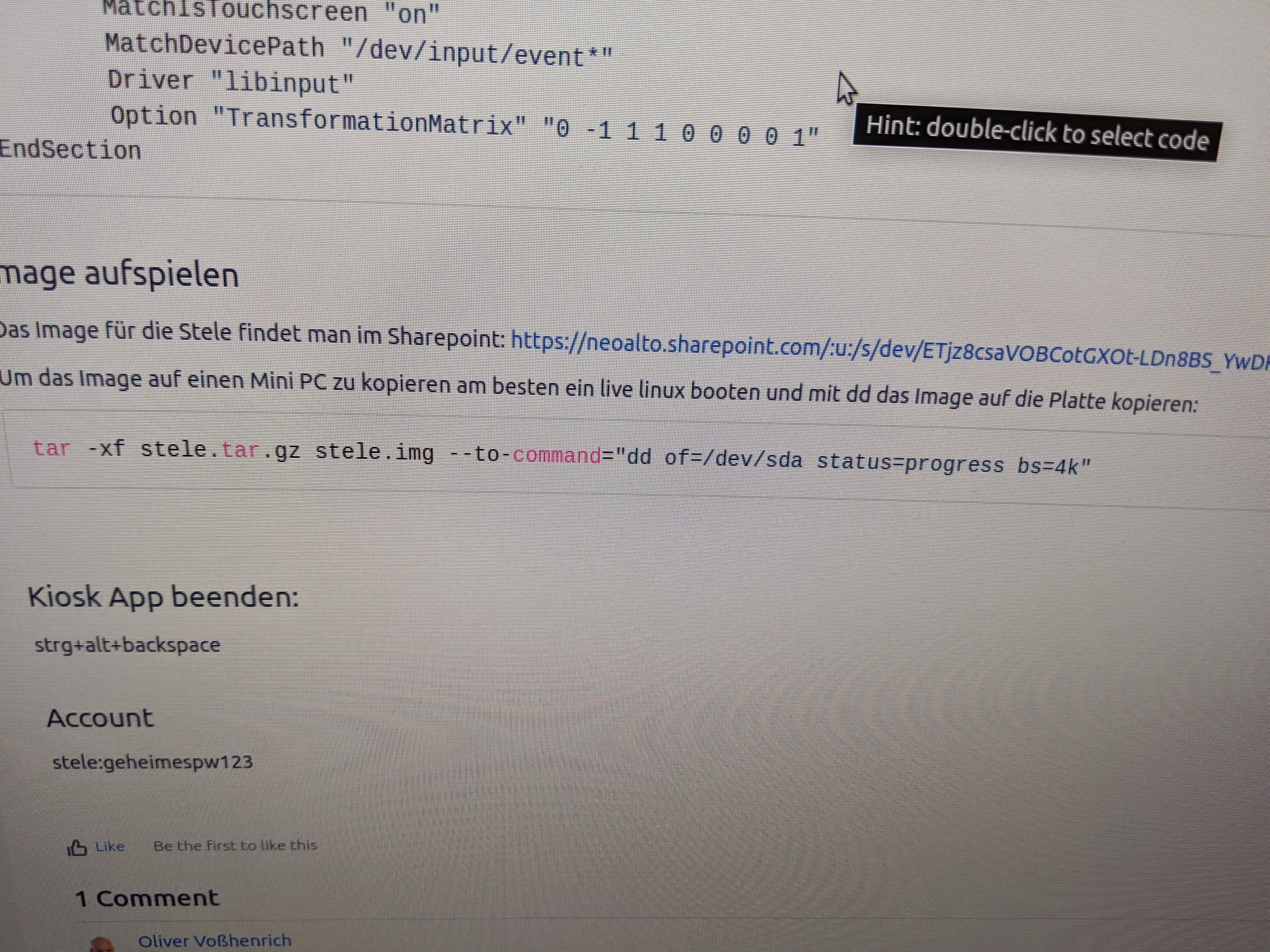Click the thumbs-up Like icon
The image size is (1270, 952).
77,848
